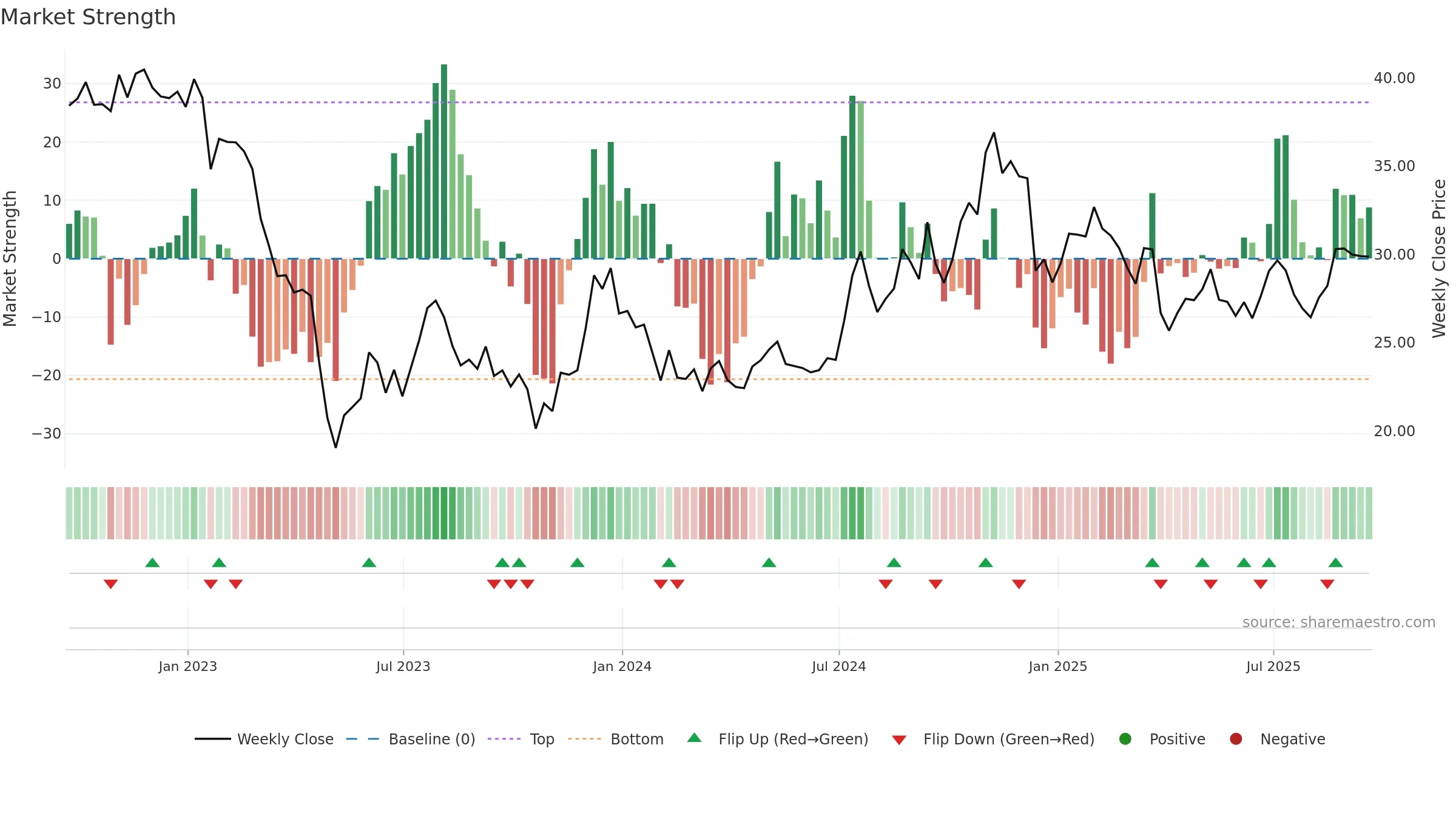This screenshot has height=819, width=1456.
Task: Click the Jan 2025 x-axis label
Action: 1058,666
